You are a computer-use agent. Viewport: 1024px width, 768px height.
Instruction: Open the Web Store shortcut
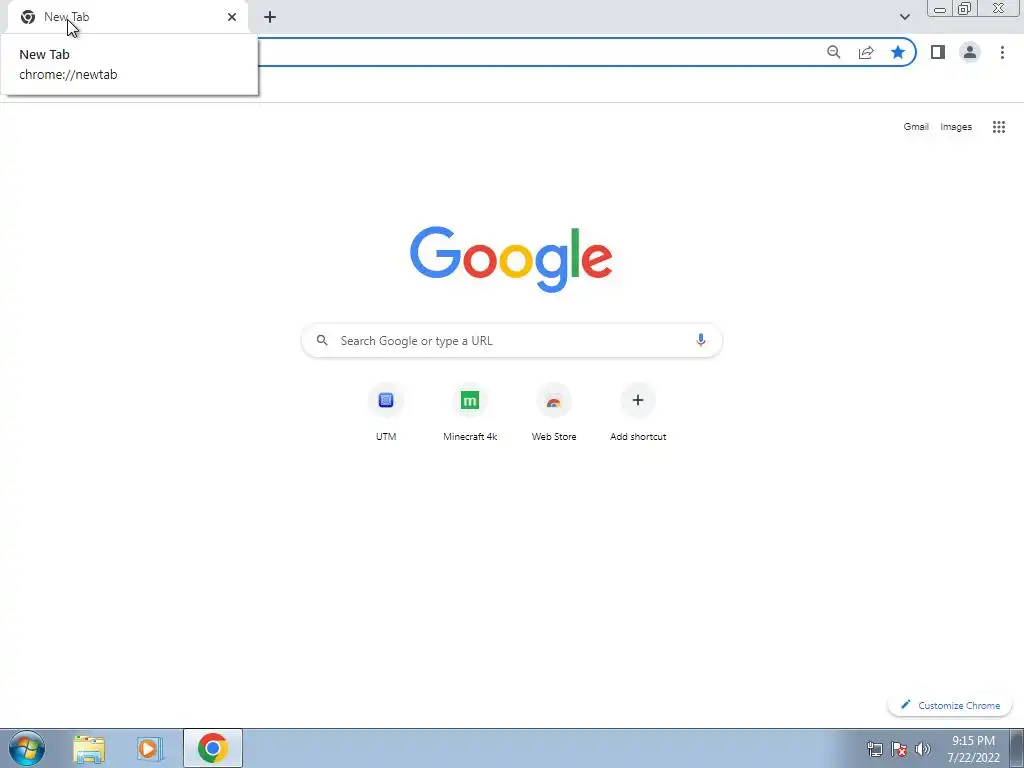tap(554, 411)
